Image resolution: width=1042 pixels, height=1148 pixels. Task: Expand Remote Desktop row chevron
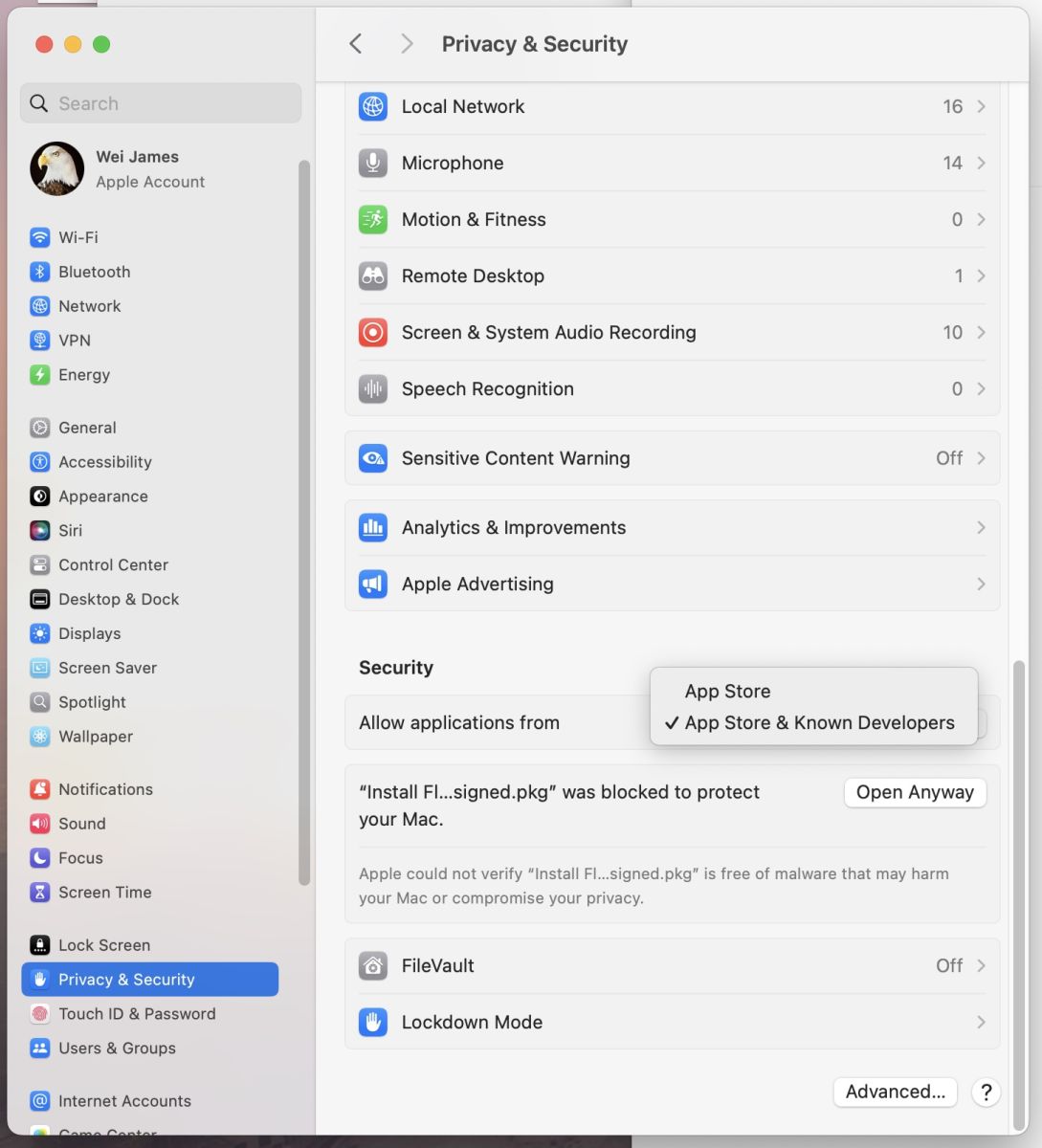pyautogui.click(x=981, y=276)
